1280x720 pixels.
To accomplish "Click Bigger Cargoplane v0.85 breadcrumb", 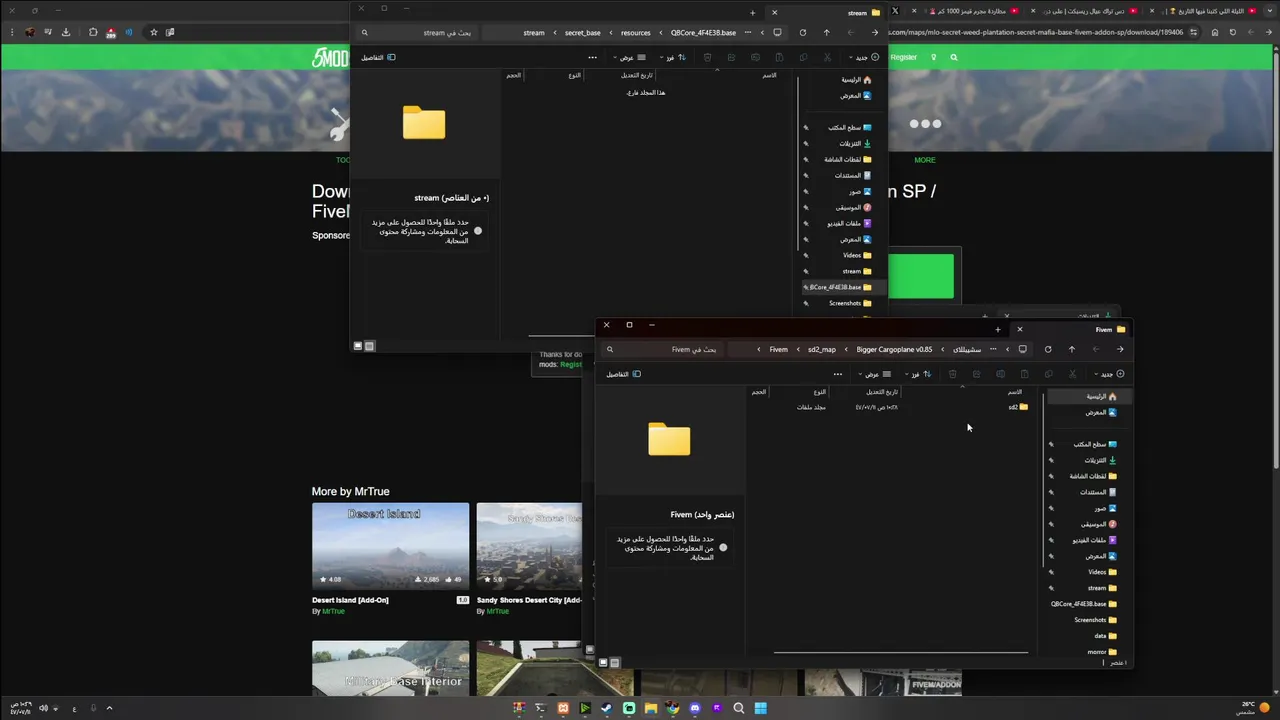I will [x=894, y=349].
